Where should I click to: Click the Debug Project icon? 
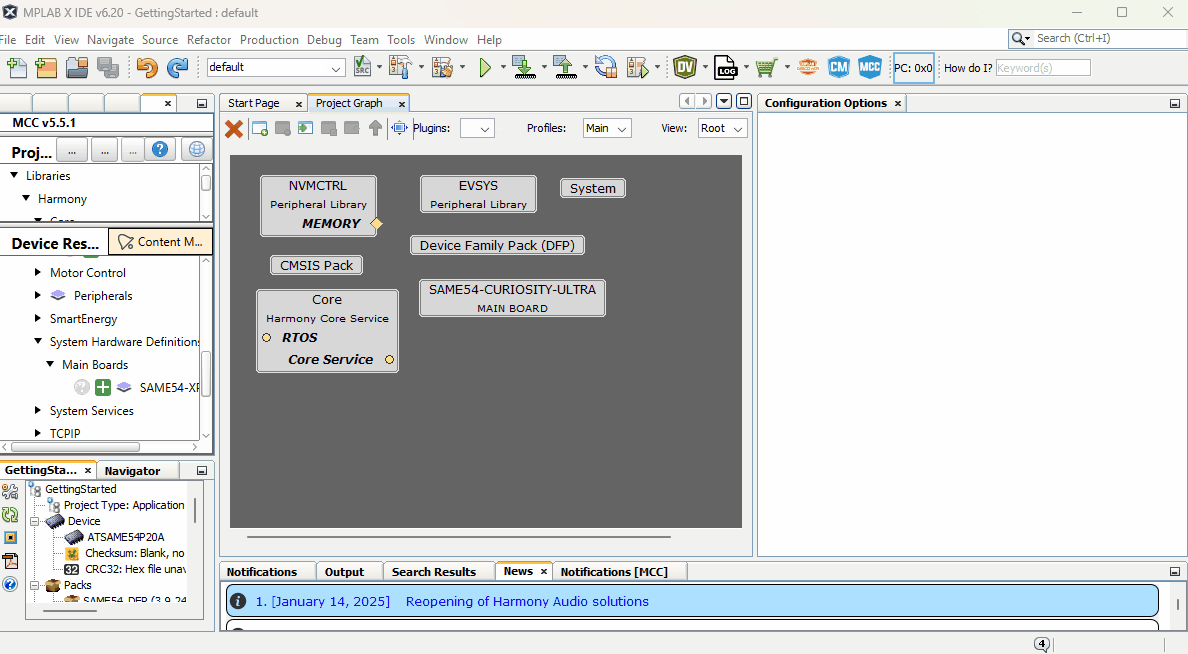click(639, 67)
